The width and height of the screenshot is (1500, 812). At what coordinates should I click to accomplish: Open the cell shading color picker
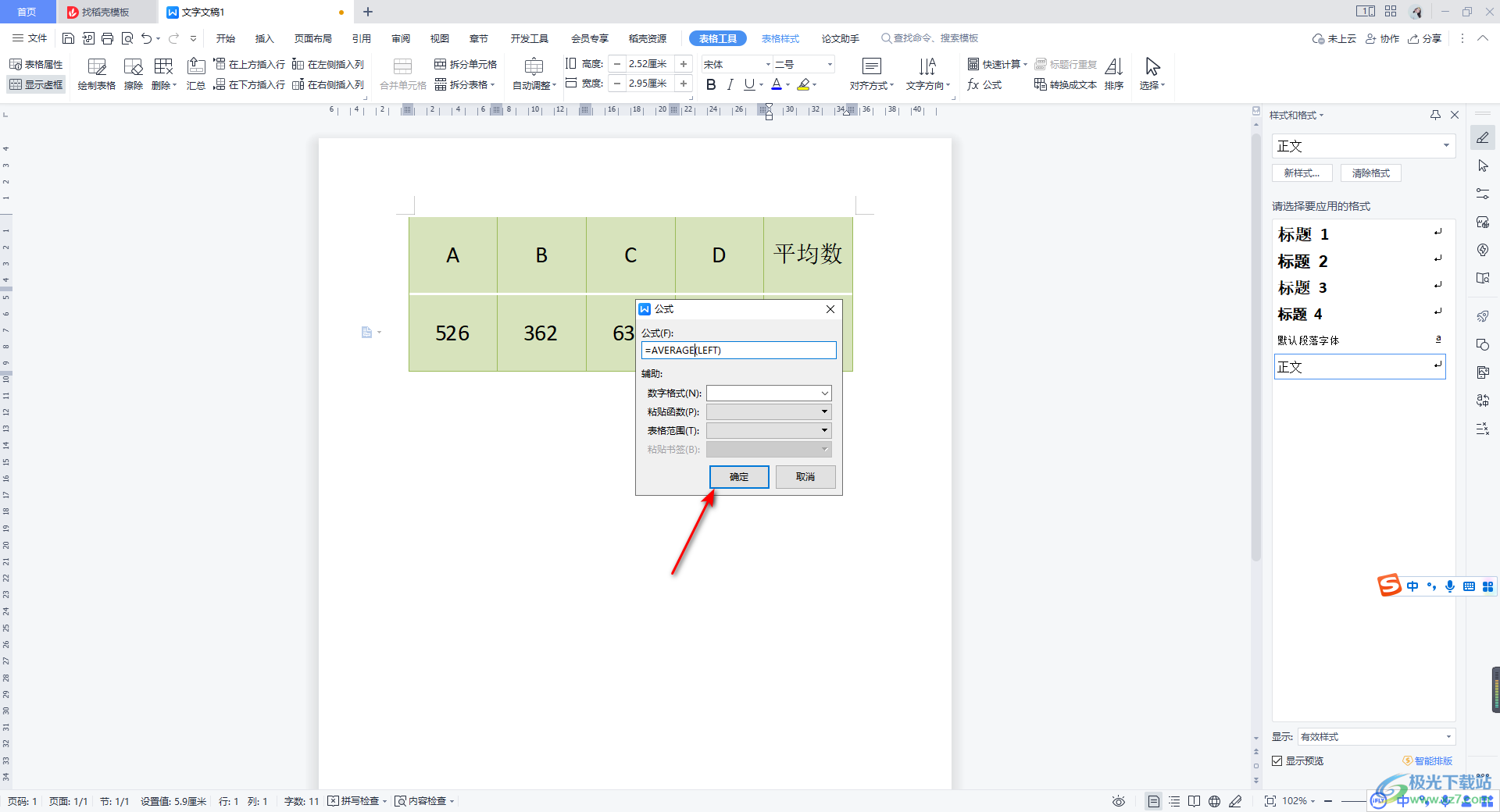click(804, 84)
